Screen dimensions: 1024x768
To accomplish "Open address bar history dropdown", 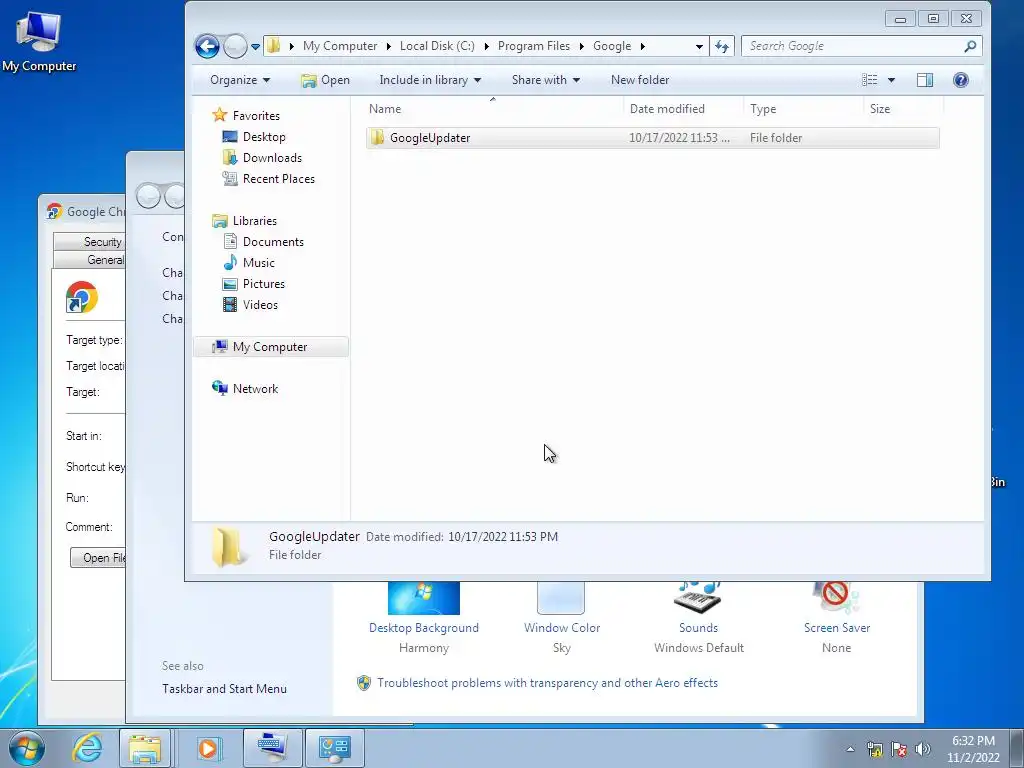I will 699,46.
